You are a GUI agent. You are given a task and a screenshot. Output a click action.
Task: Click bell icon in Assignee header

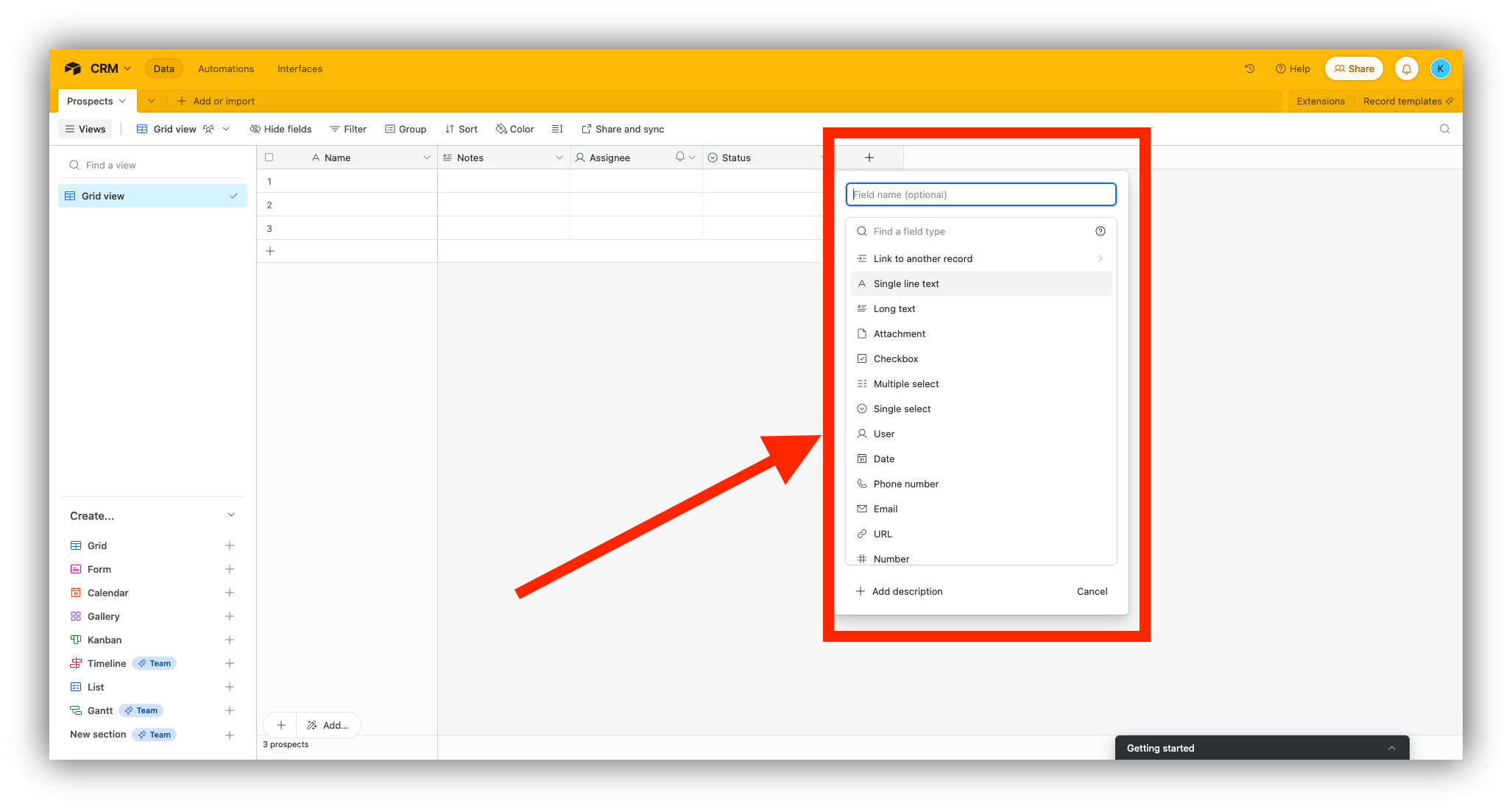(x=679, y=157)
